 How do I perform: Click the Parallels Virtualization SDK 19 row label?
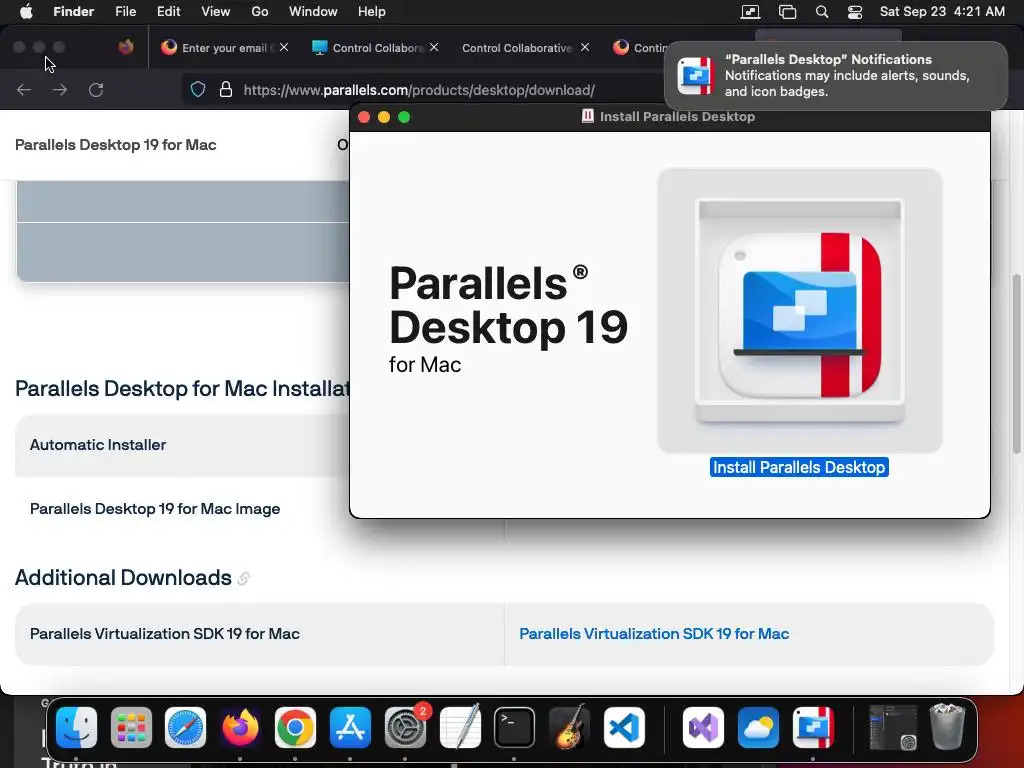coord(165,633)
